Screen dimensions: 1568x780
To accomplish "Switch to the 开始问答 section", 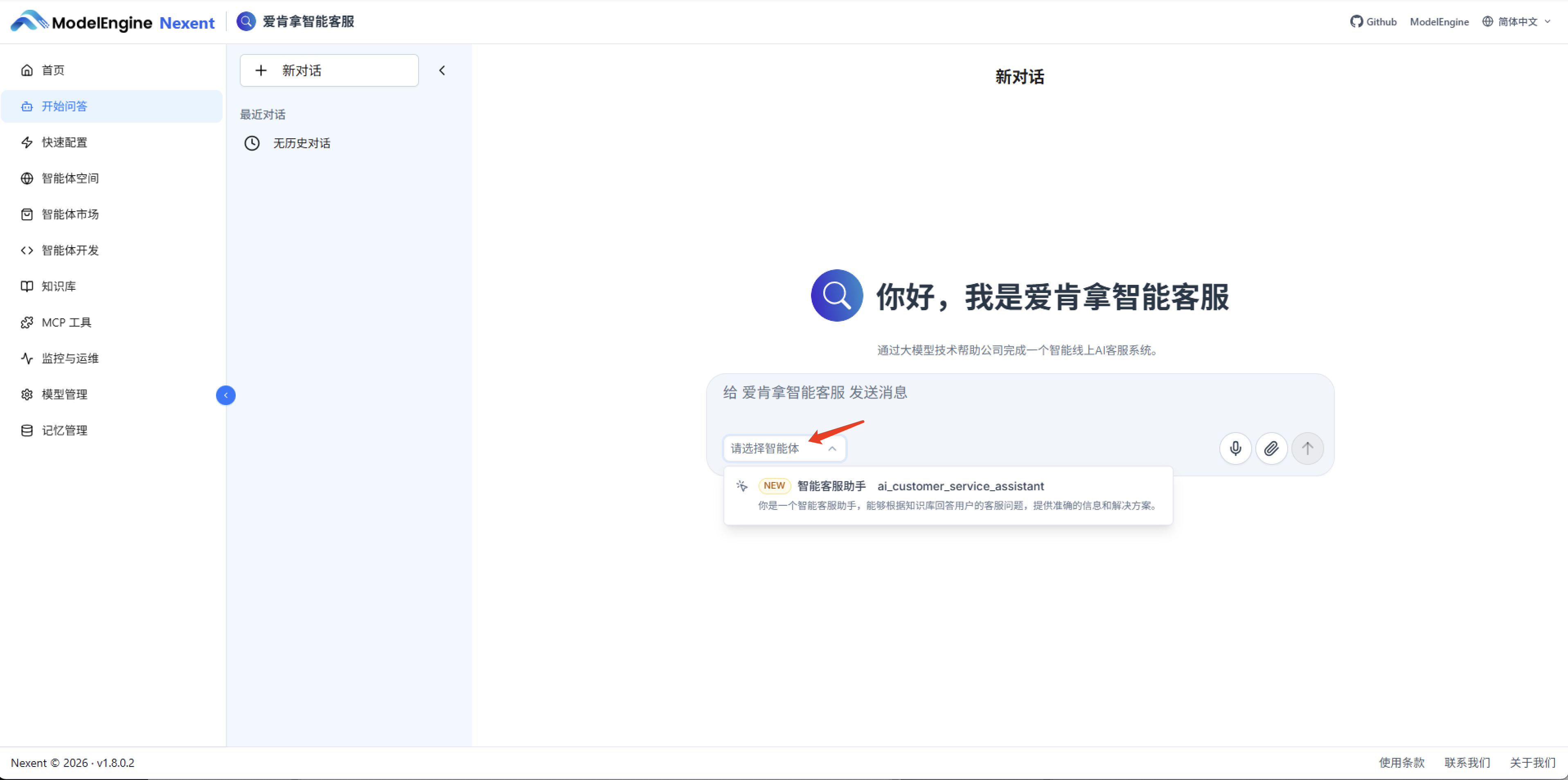I will [63, 106].
